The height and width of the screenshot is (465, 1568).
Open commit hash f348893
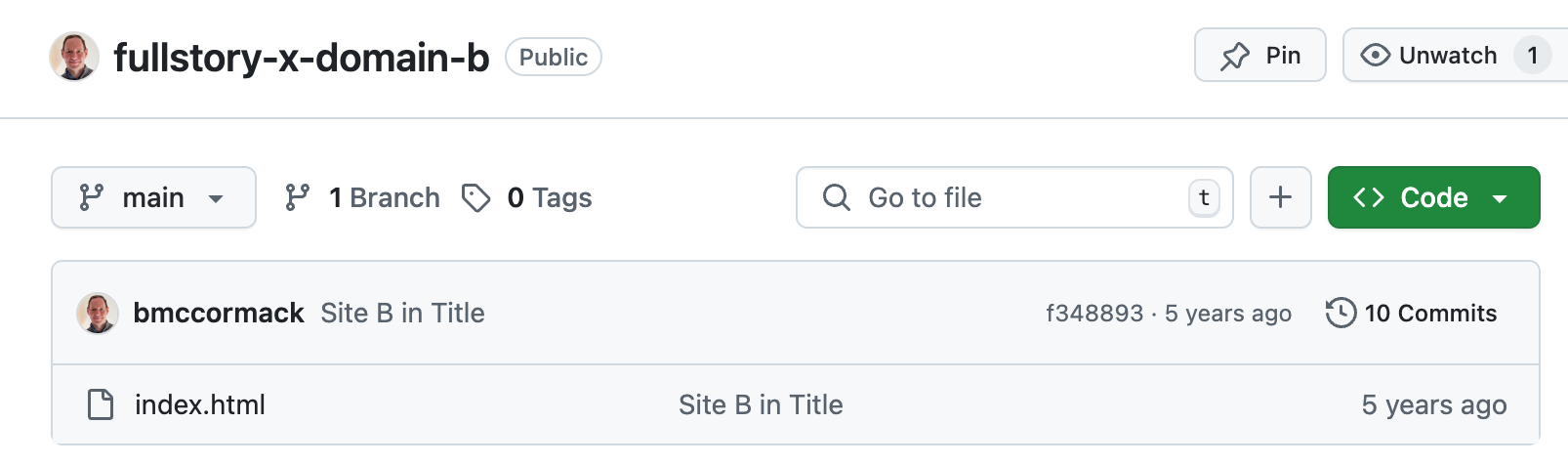(1093, 314)
